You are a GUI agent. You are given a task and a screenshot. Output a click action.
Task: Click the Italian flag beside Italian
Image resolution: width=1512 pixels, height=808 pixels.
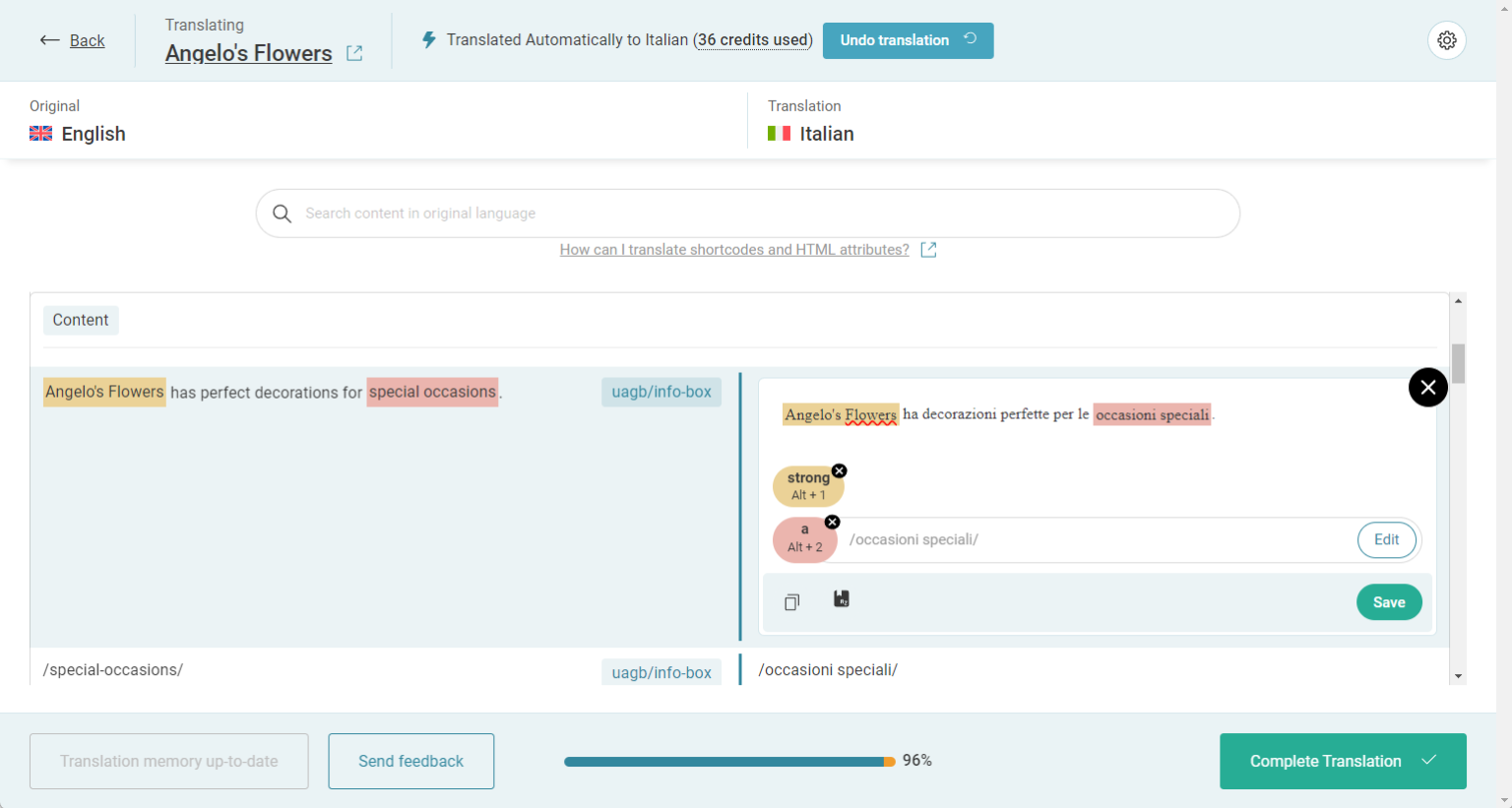point(780,133)
